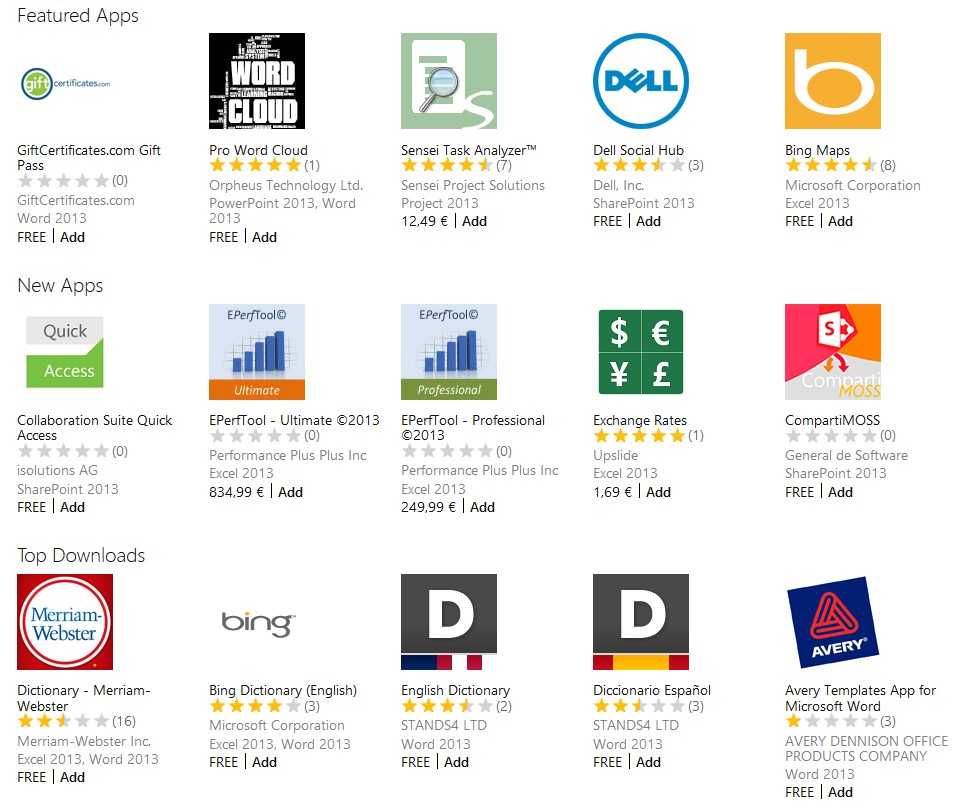Screen dimensions: 964x810
Task: Select the Diccionario Español icon
Action: click(x=641, y=621)
